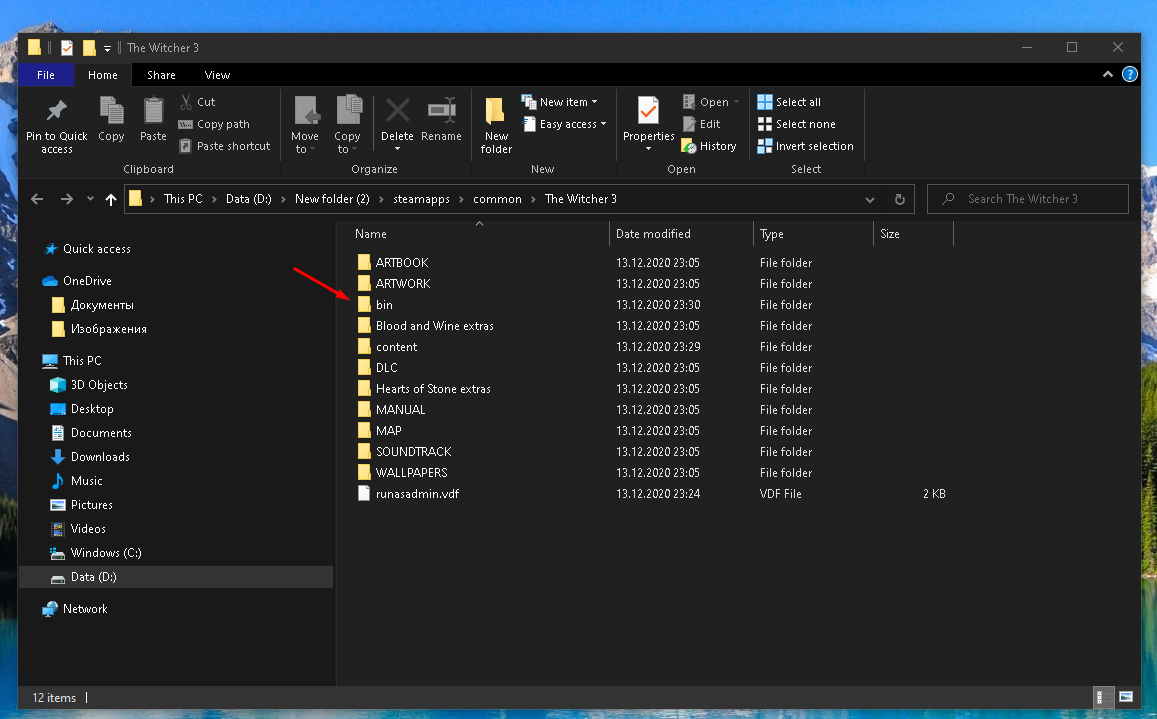Switch to the View tab
The image size is (1157, 719).
(x=217, y=75)
